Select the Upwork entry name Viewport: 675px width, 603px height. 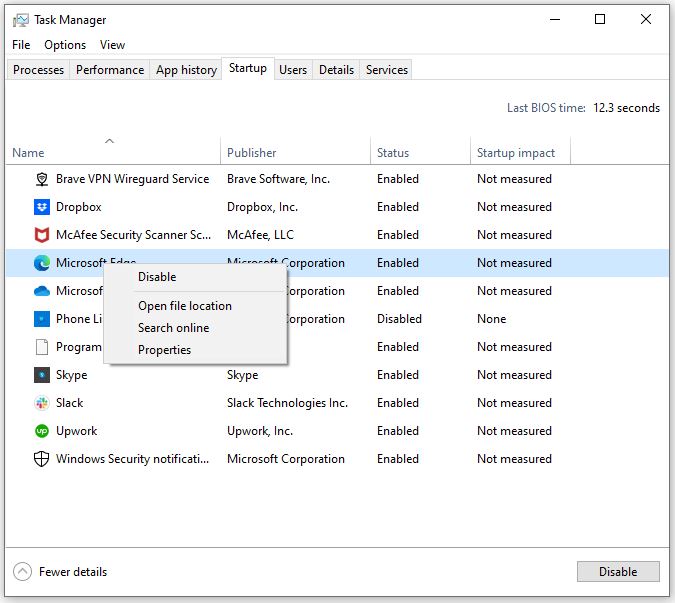(77, 431)
